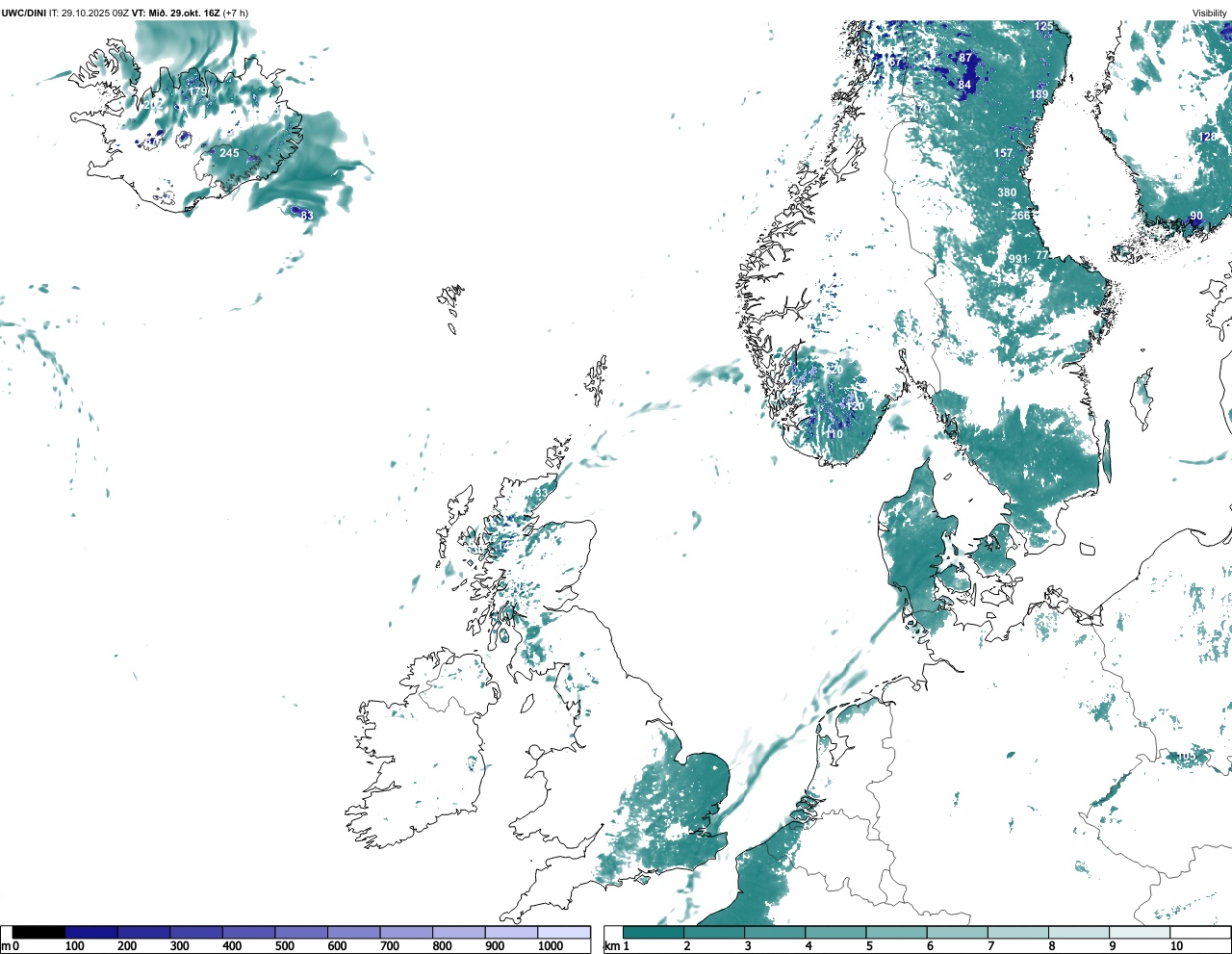Click the 300–400 m legend swatch

[196, 932]
